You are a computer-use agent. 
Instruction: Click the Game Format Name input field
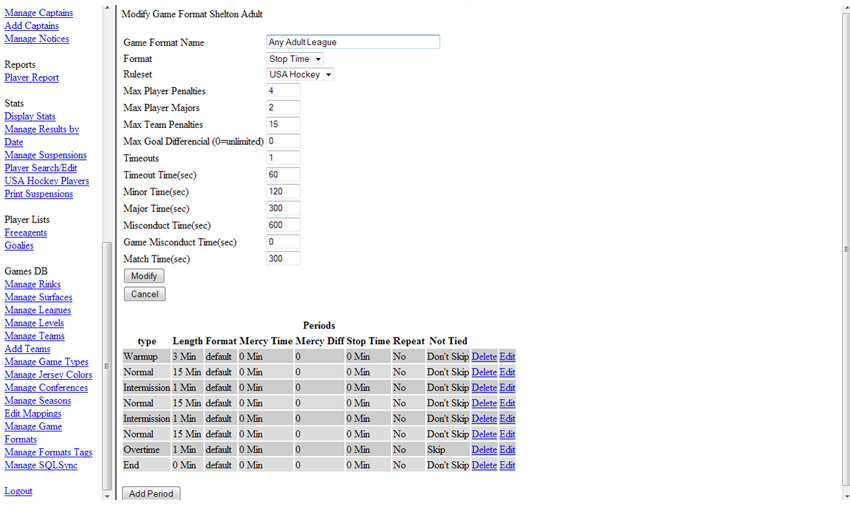click(353, 42)
